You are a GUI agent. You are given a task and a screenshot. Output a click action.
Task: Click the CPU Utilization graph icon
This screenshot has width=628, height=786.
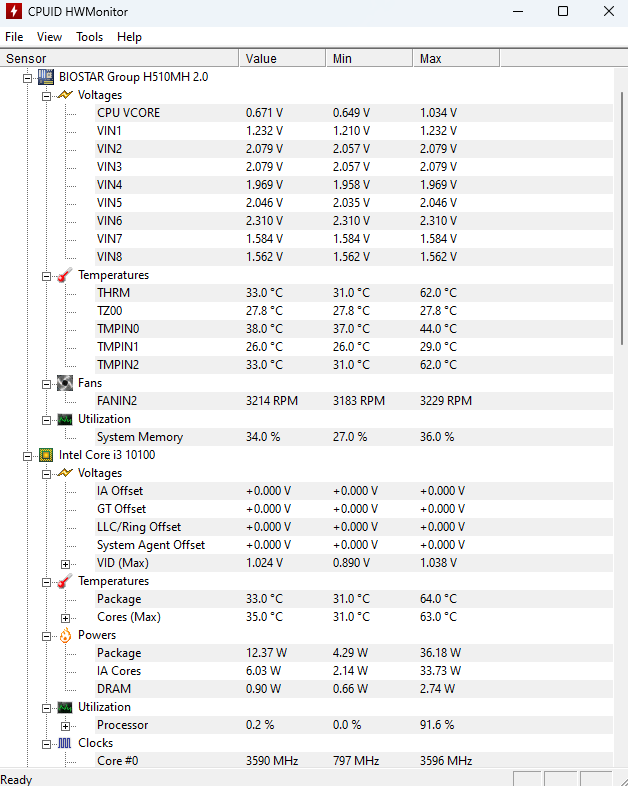65,707
